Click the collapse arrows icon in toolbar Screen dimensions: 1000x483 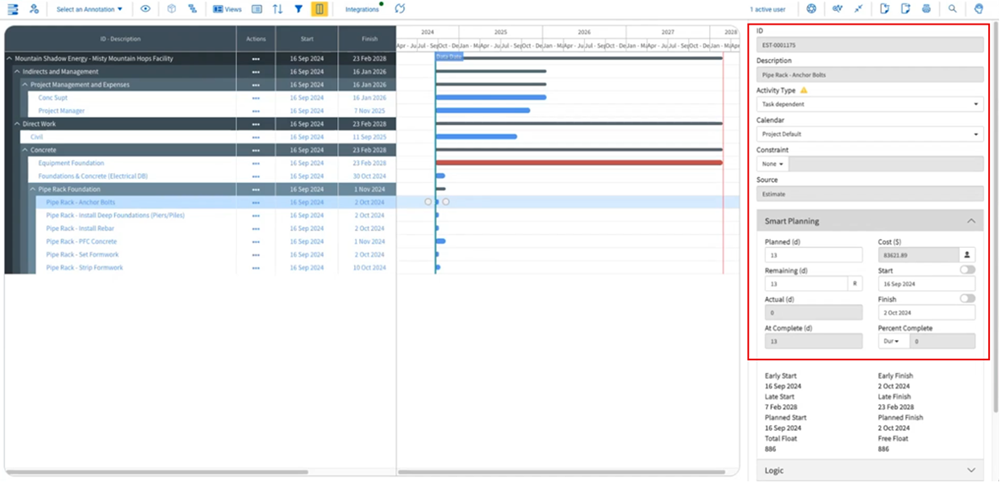pos(858,9)
